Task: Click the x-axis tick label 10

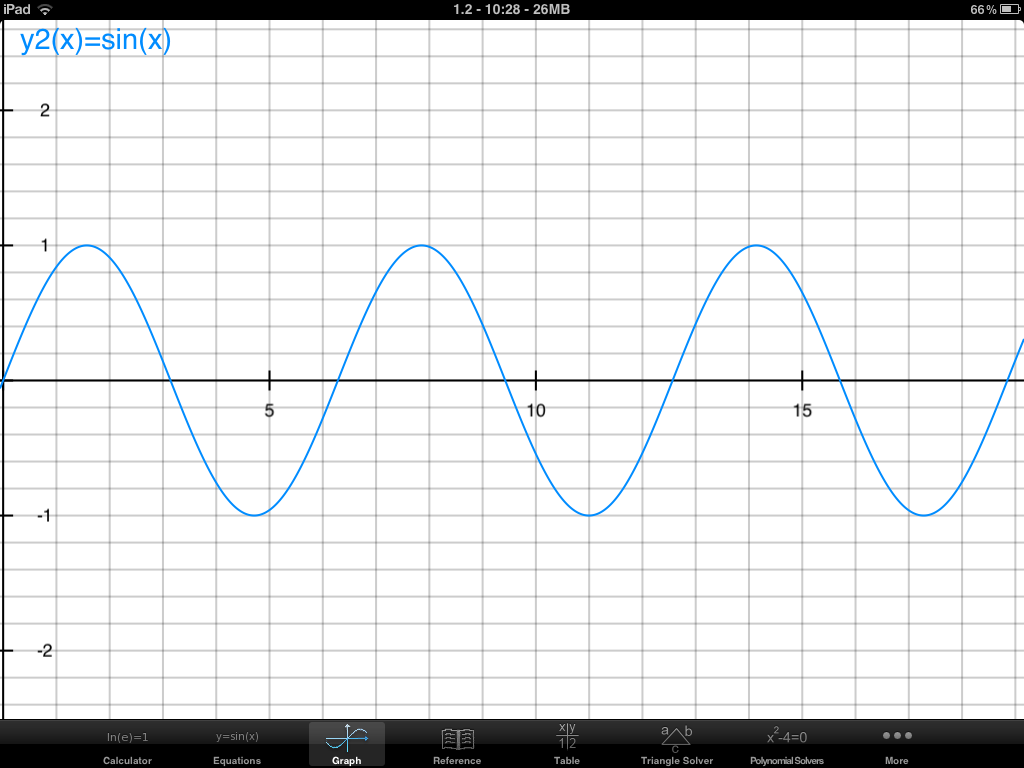Action: click(x=536, y=410)
